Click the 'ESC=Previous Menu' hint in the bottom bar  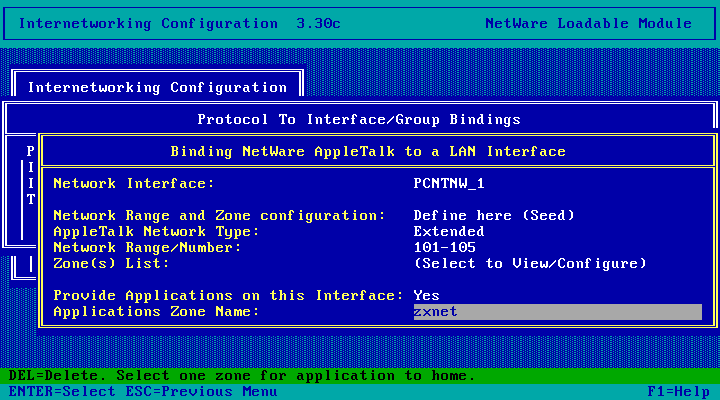[201, 392]
